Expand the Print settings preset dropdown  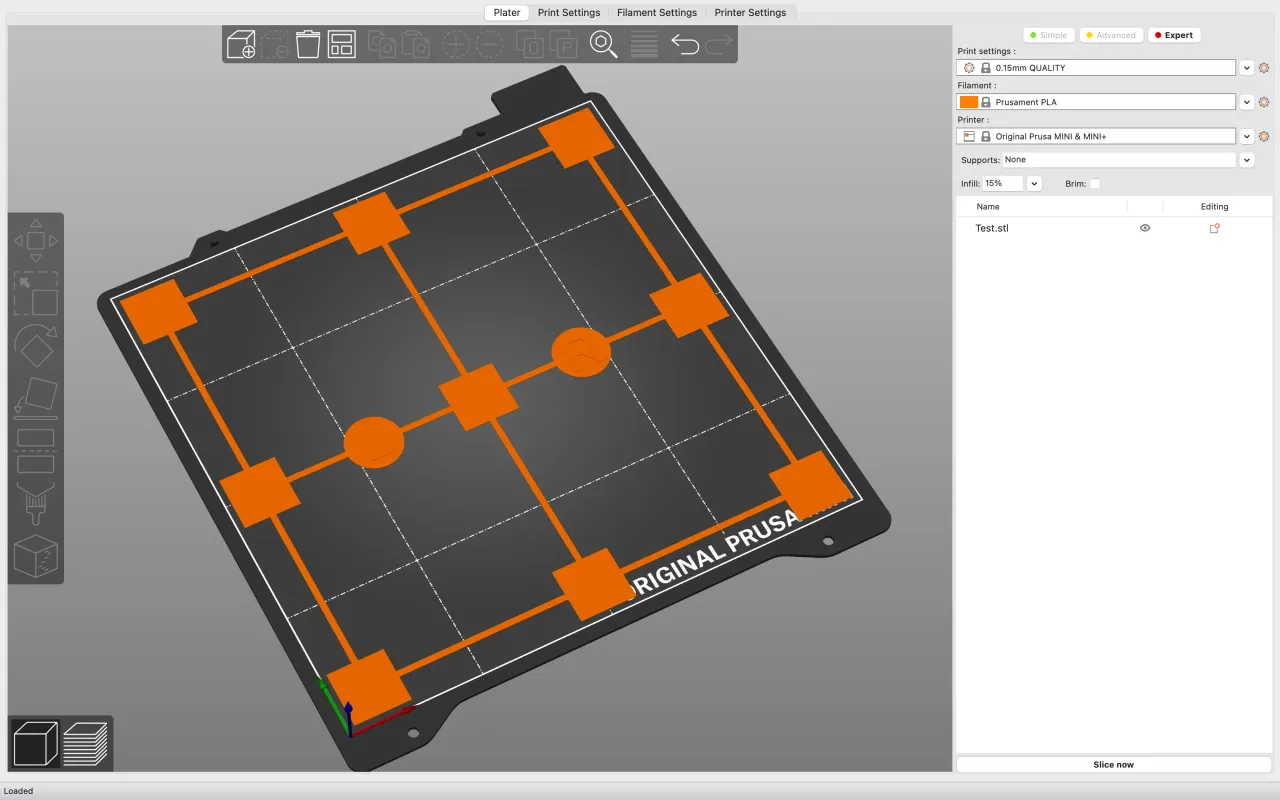point(1246,68)
